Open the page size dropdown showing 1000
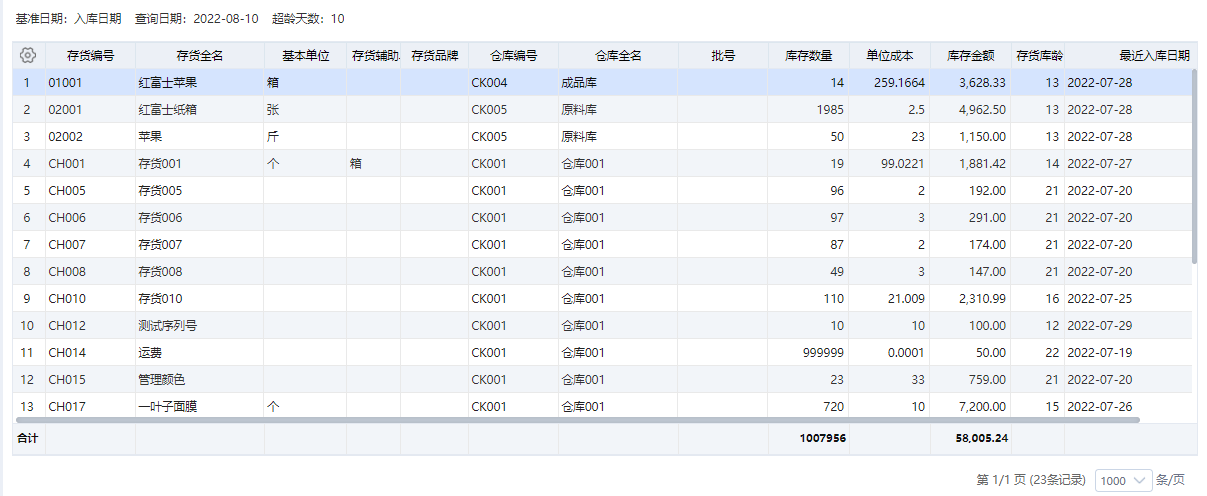The height and width of the screenshot is (496, 1207). coord(1124,481)
